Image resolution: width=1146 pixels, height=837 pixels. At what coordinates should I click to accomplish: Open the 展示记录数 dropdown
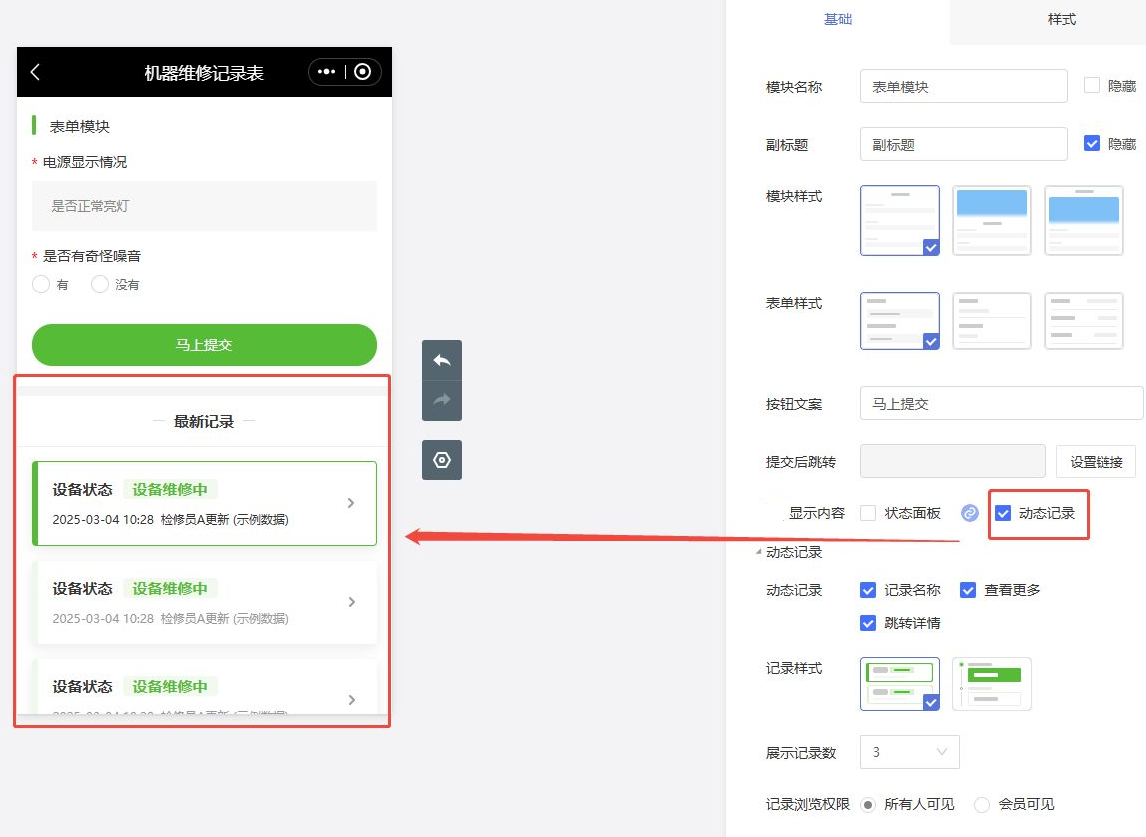pos(909,752)
